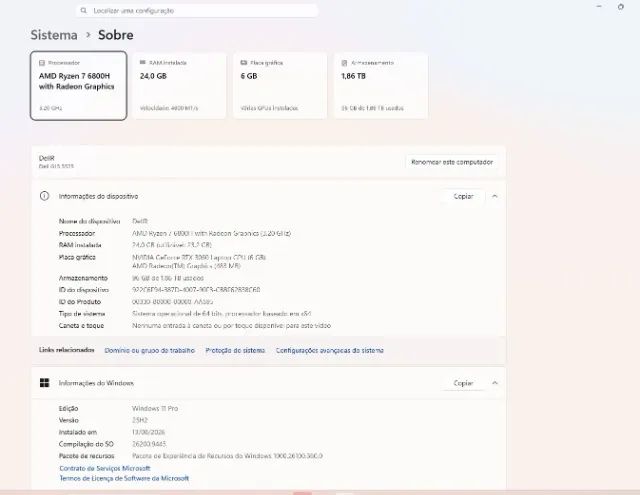Open the 6 GB Placa gráfica card
The height and width of the screenshot is (495, 640).
[280, 86]
